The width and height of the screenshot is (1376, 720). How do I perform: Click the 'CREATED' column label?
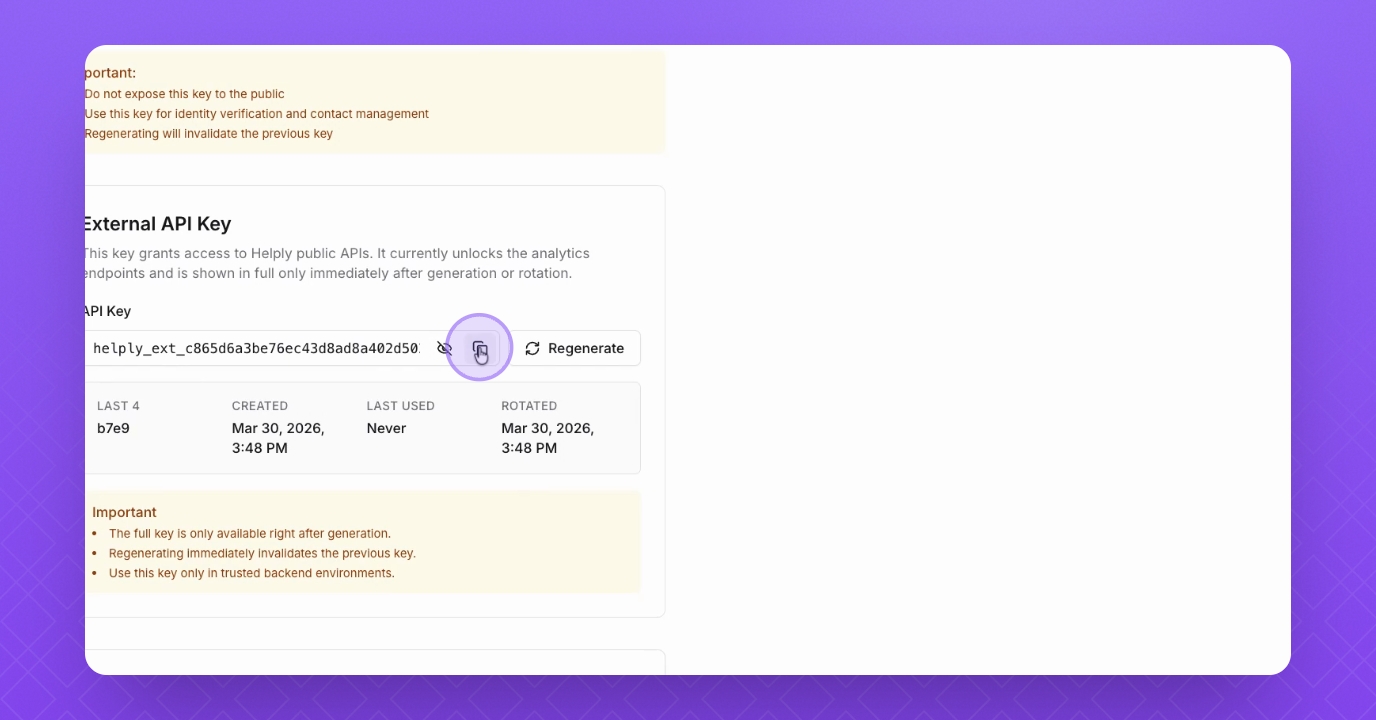[260, 406]
